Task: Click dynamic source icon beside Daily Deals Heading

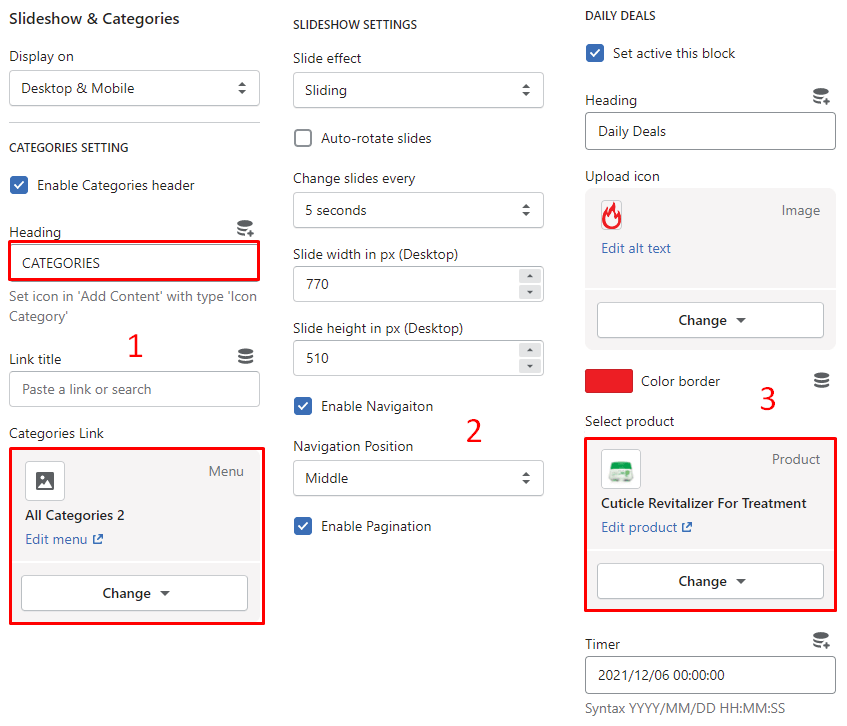Action: 821,97
